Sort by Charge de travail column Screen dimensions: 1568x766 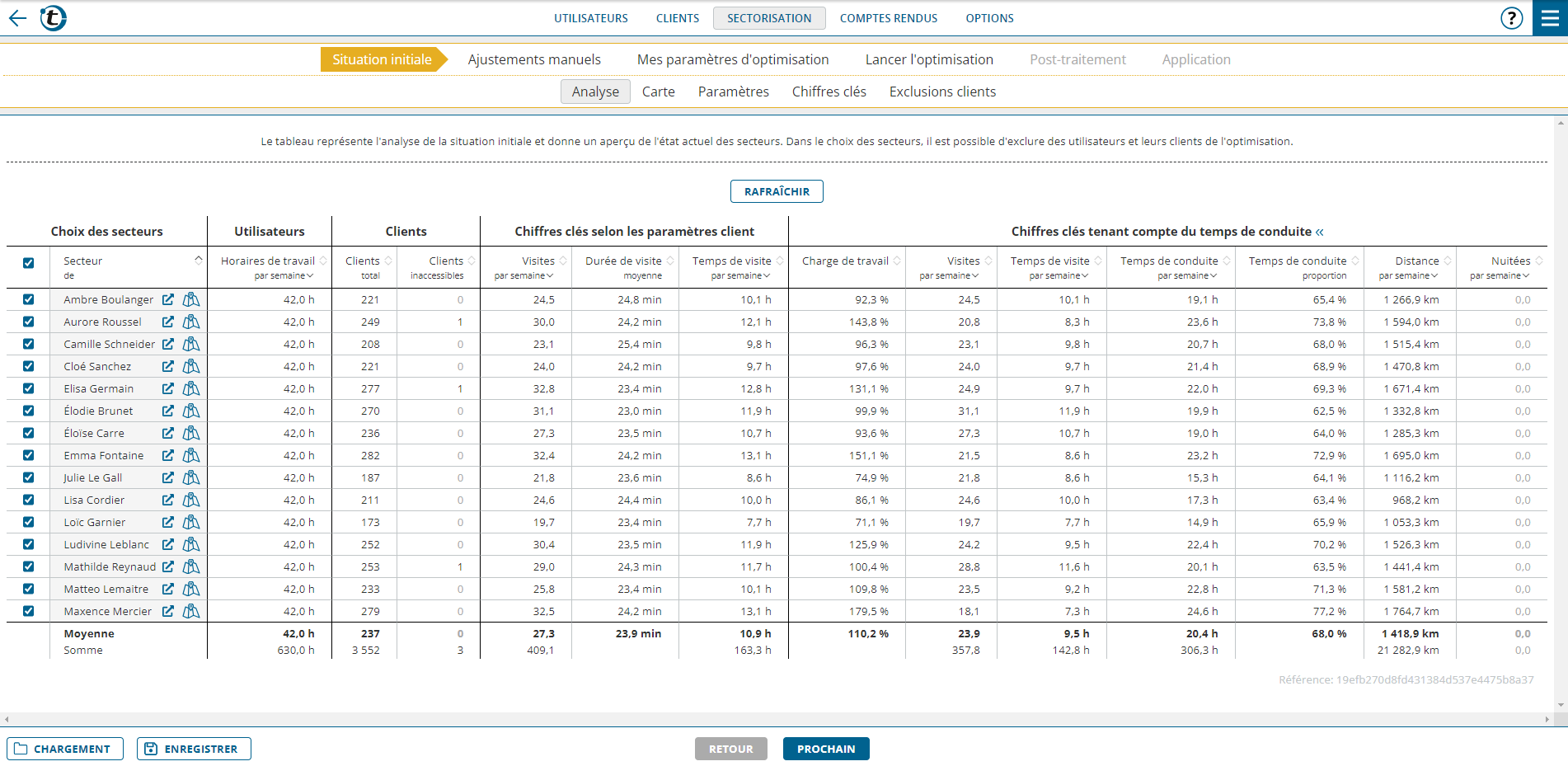coord(897,261)
